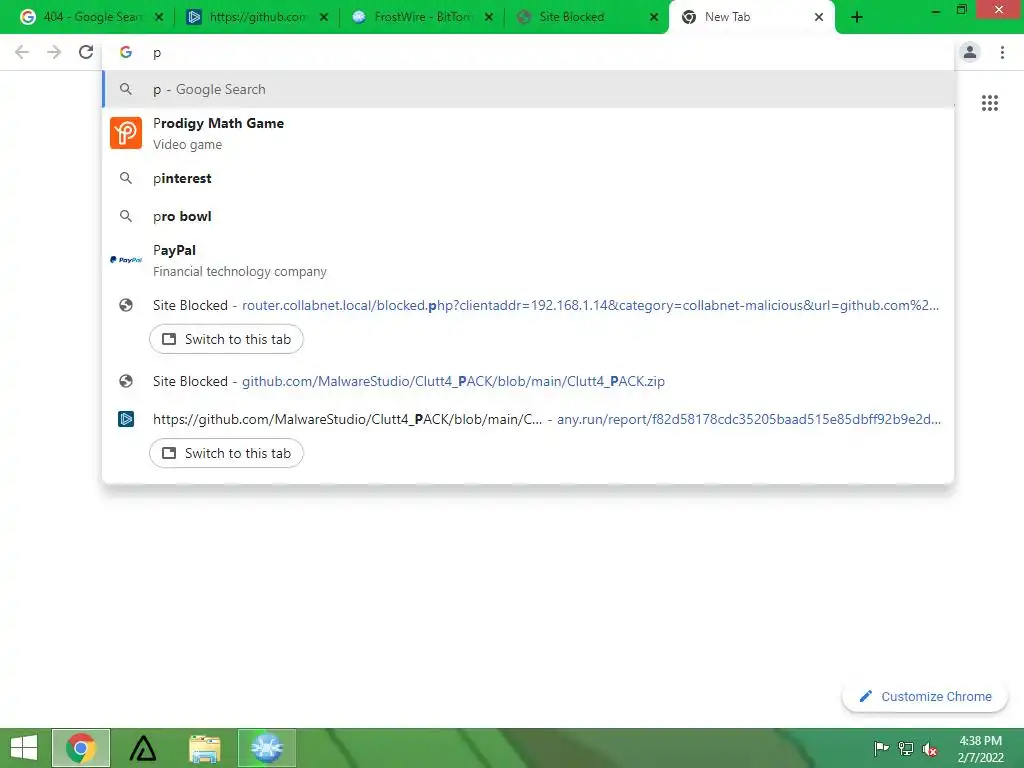Open the Windows Start button
Viewport: 1024px width, 768px height.
click(x=24, y=748)
